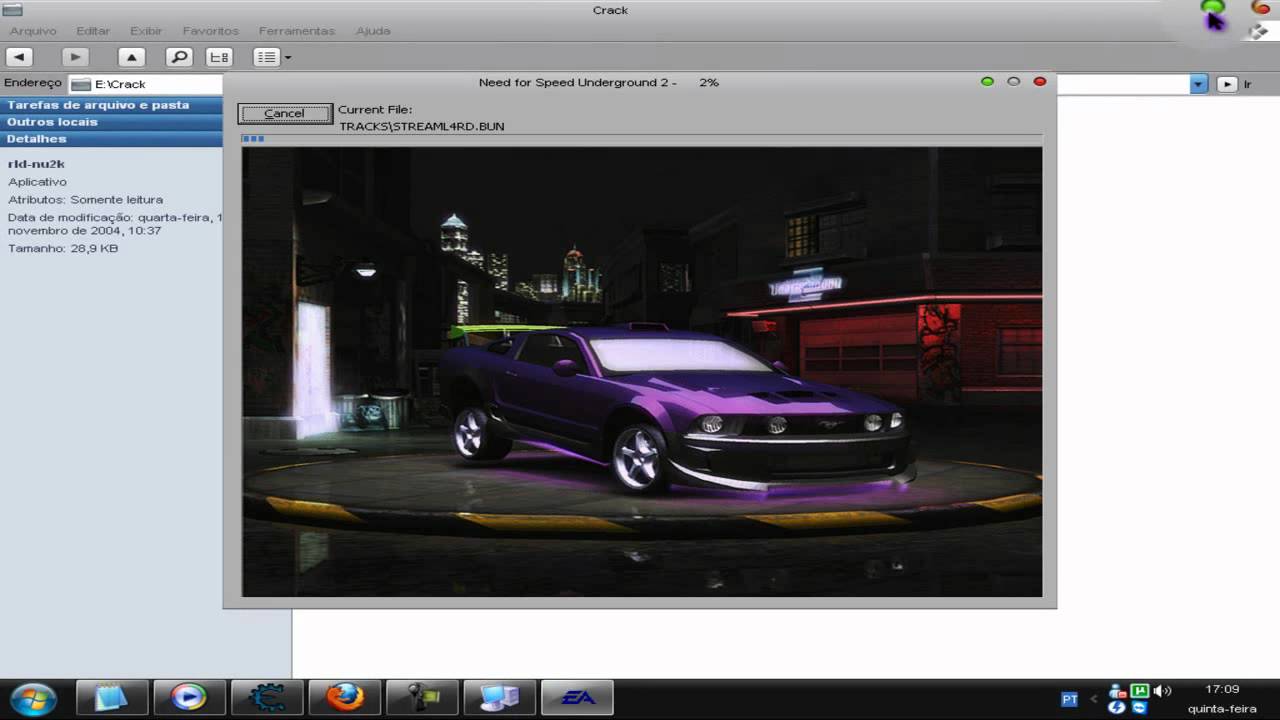Collapse the Outros locais panel
This screenshot has height=720, width=1280.
[x=111, y=122]
